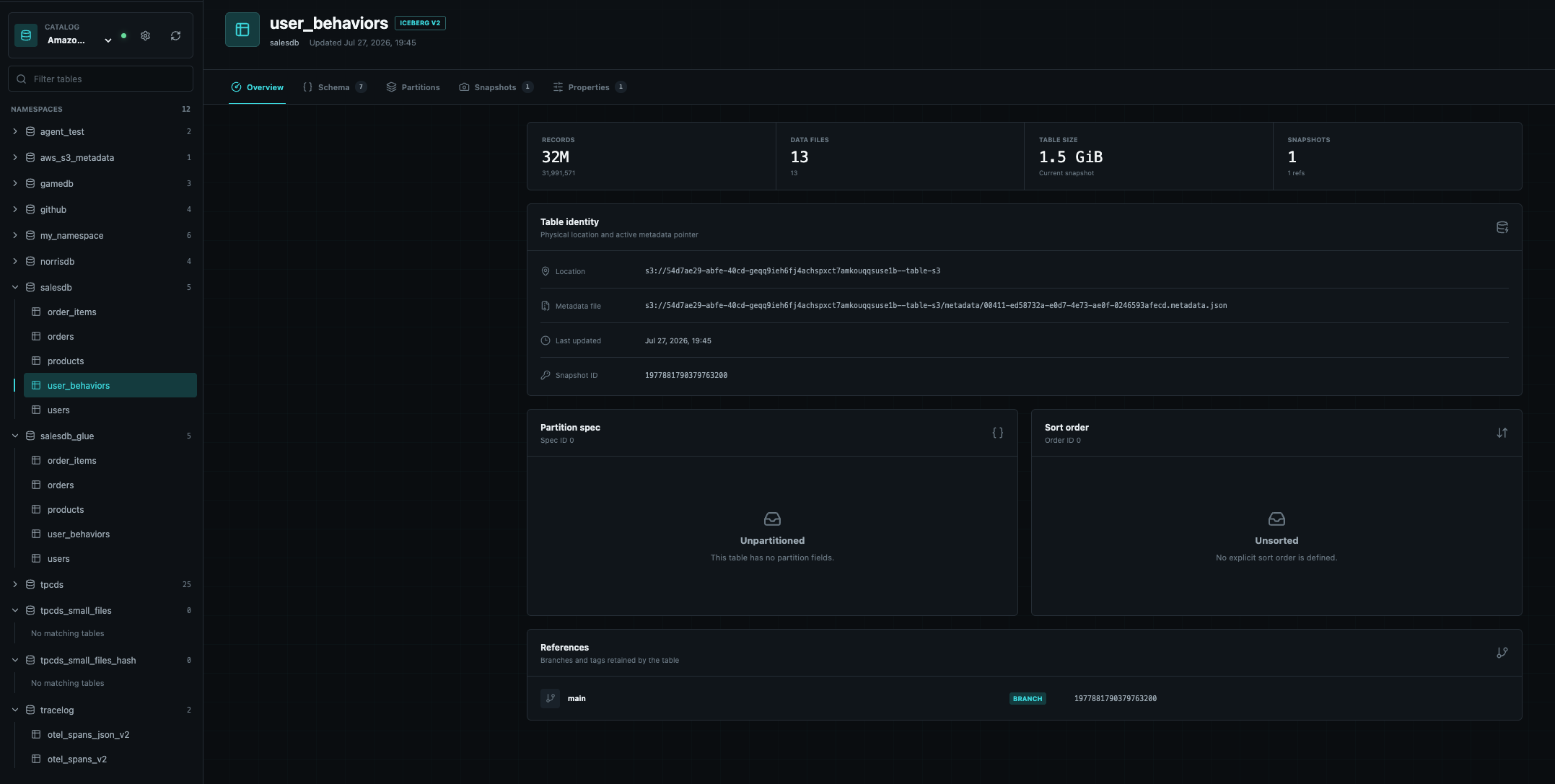Expand the norrisdb namespace
Image resolution: width=1555 pixels, height=784 pixels.
click(x=15, y=261)
